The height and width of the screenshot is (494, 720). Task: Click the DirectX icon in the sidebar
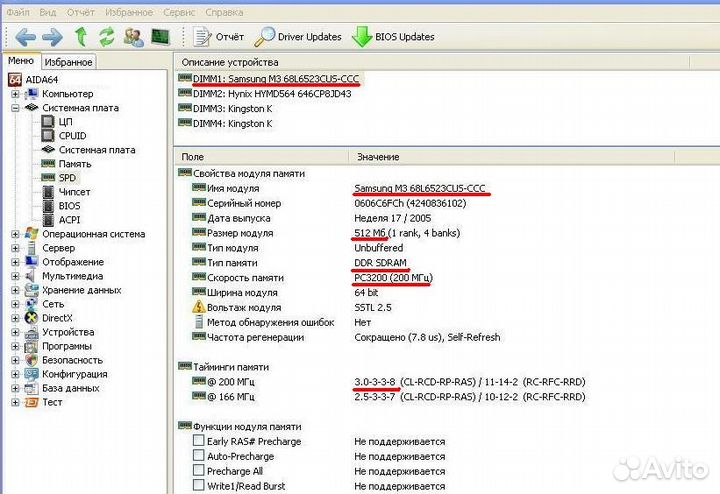(30, 317)
